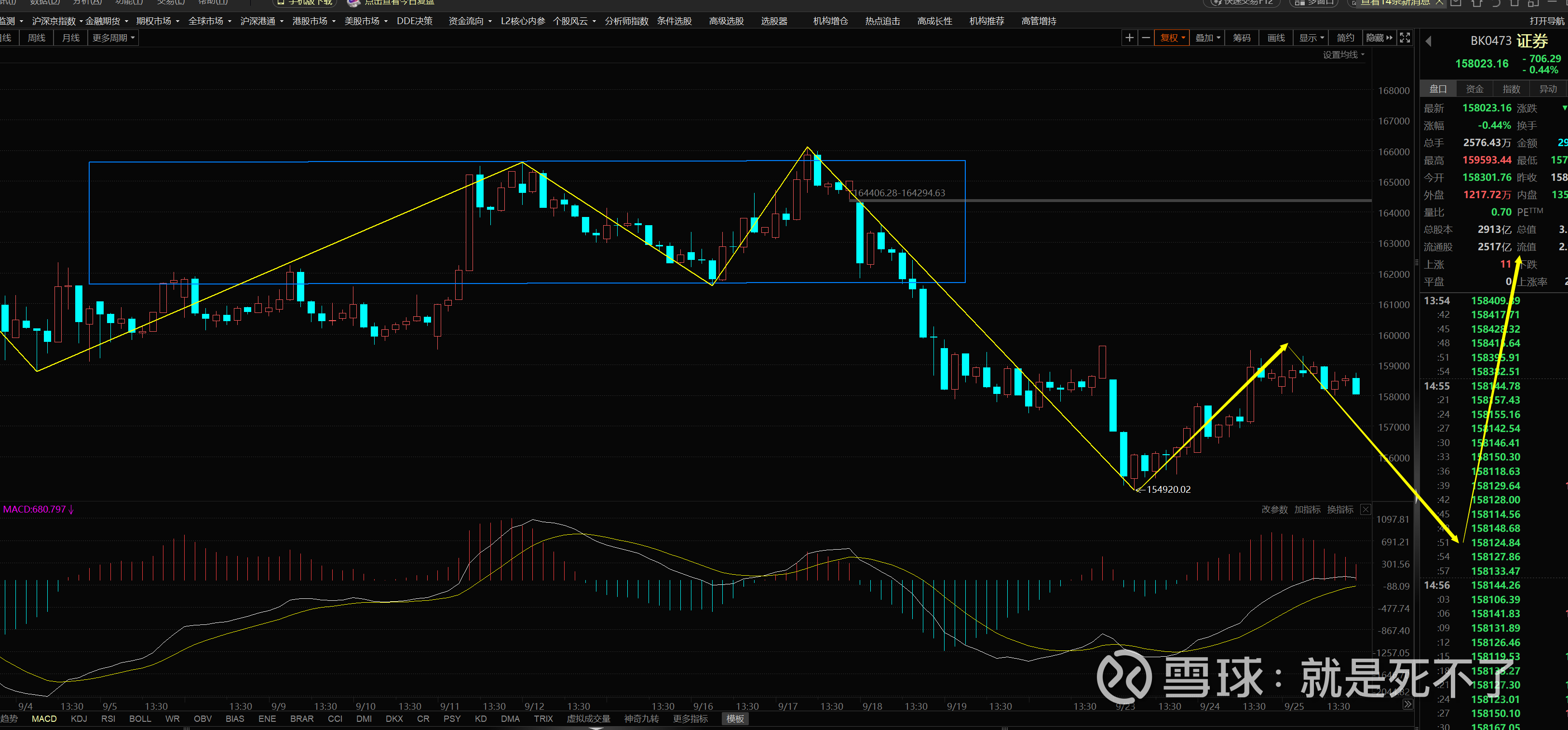
Task: Click double-chevron scroll icon at time axis end
Action: [1407, 704]
